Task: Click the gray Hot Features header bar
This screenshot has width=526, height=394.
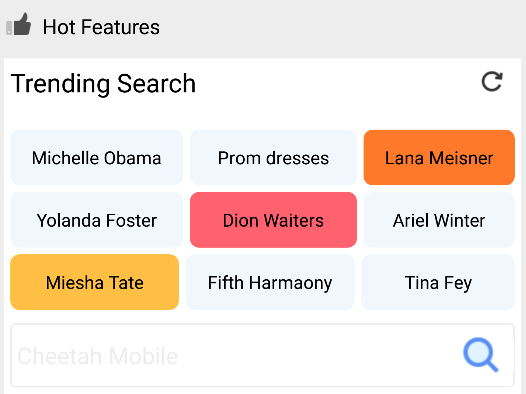Action: click(263, 27)
